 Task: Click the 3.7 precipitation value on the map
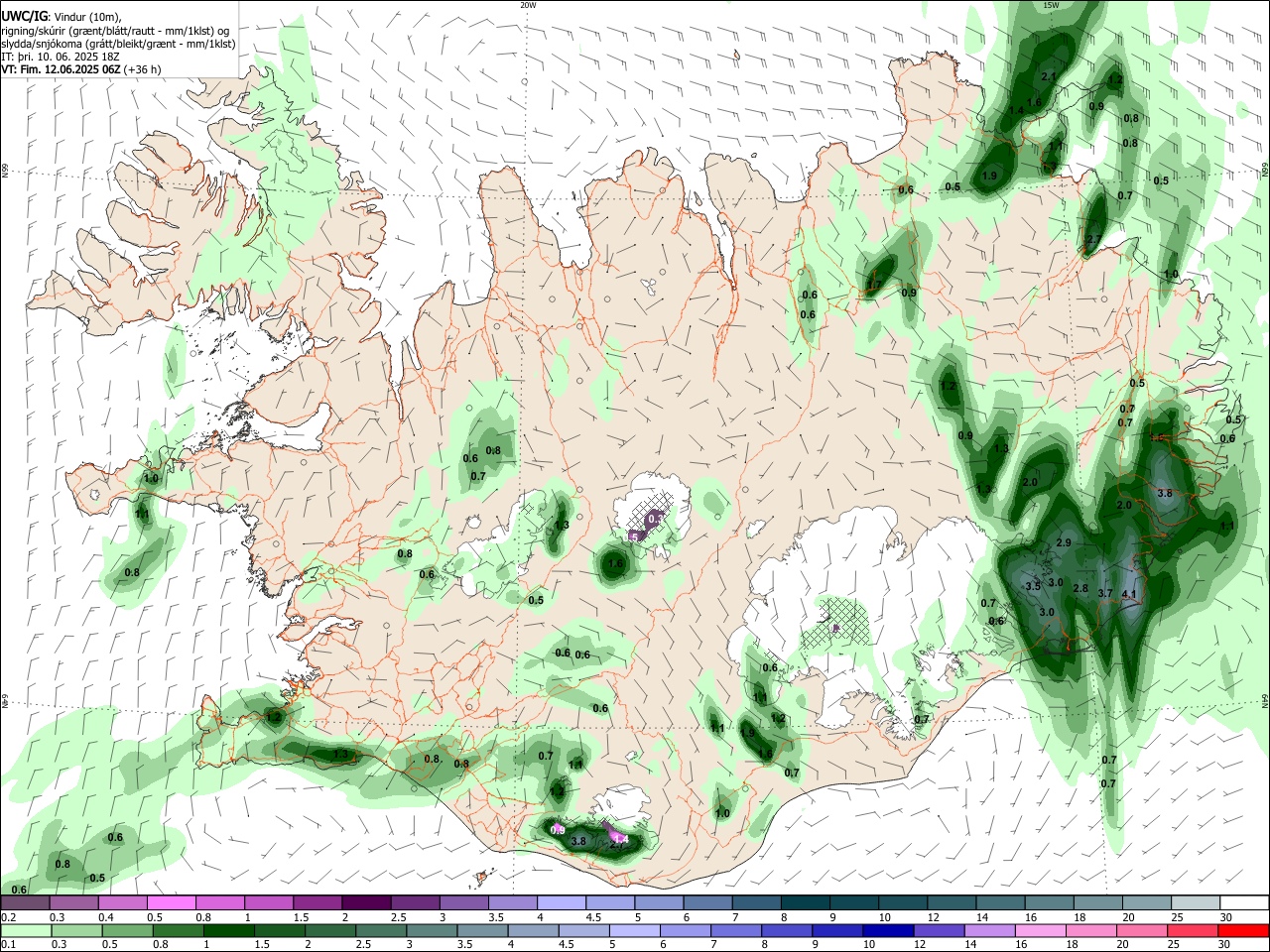[x=1105, y=593]
